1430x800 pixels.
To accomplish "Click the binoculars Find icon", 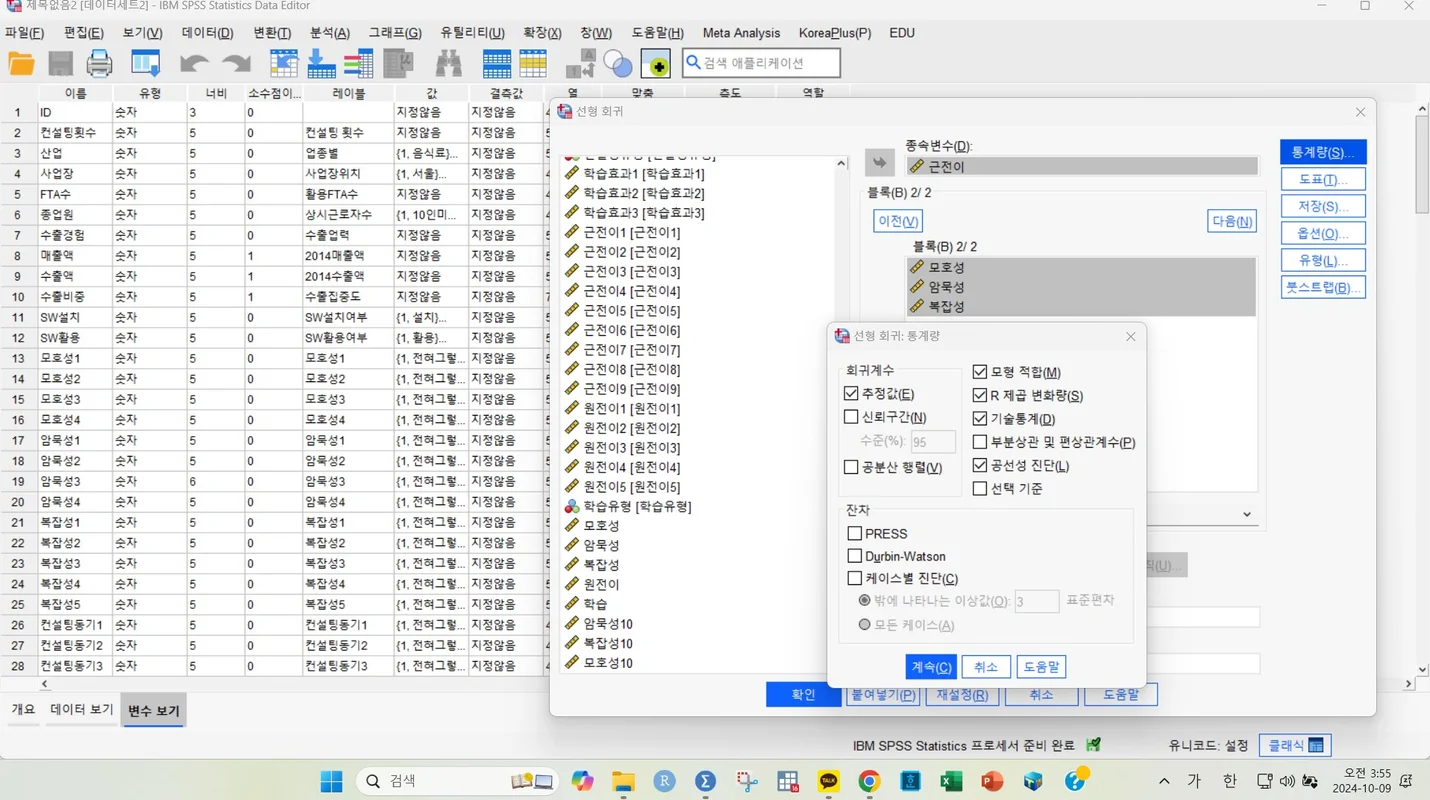I will 448,64.
